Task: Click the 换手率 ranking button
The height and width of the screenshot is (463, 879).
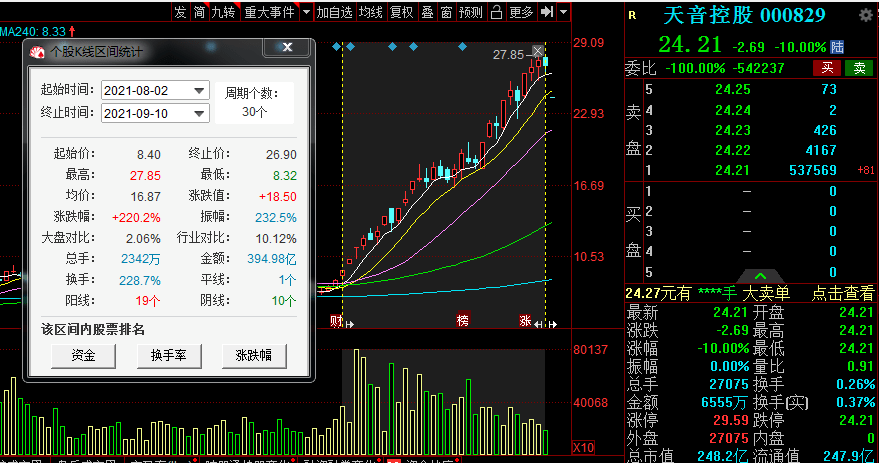Action: [x=169, y=355]
